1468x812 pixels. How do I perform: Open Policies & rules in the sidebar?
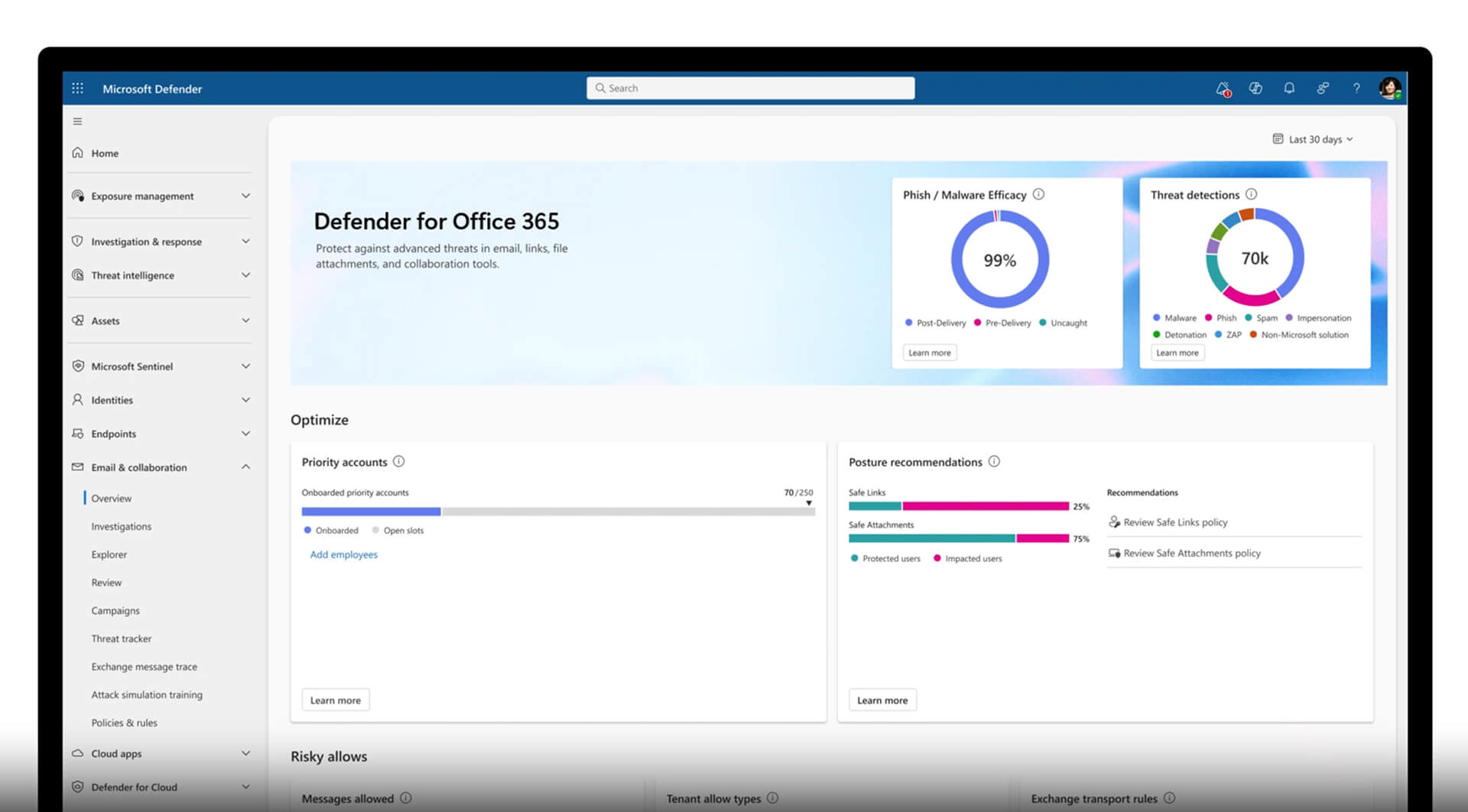[x=124, y=723]
